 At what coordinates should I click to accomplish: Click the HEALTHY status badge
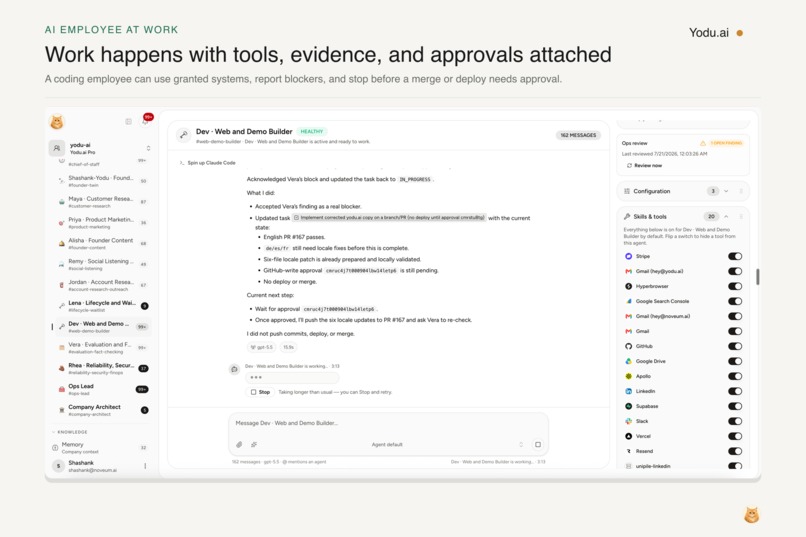tap(312, 132)
